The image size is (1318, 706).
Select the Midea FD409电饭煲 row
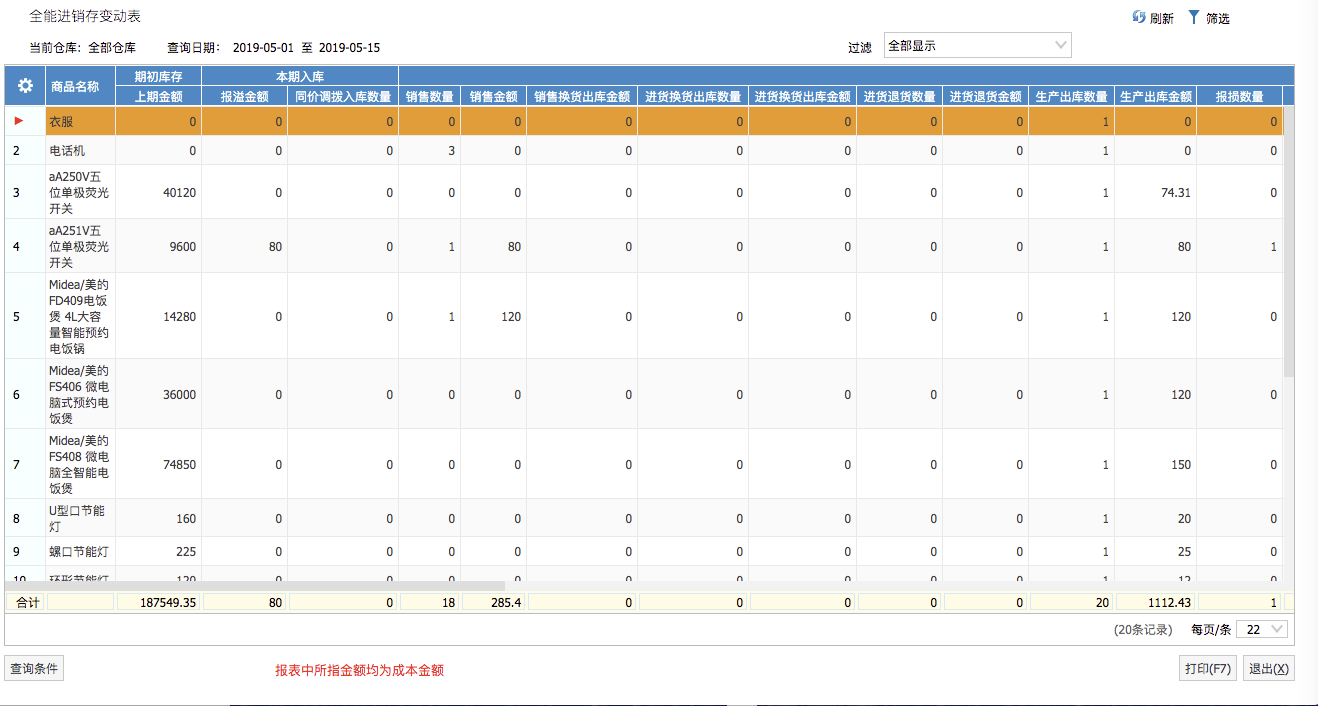pyautogui.click(x=644, y=316)
